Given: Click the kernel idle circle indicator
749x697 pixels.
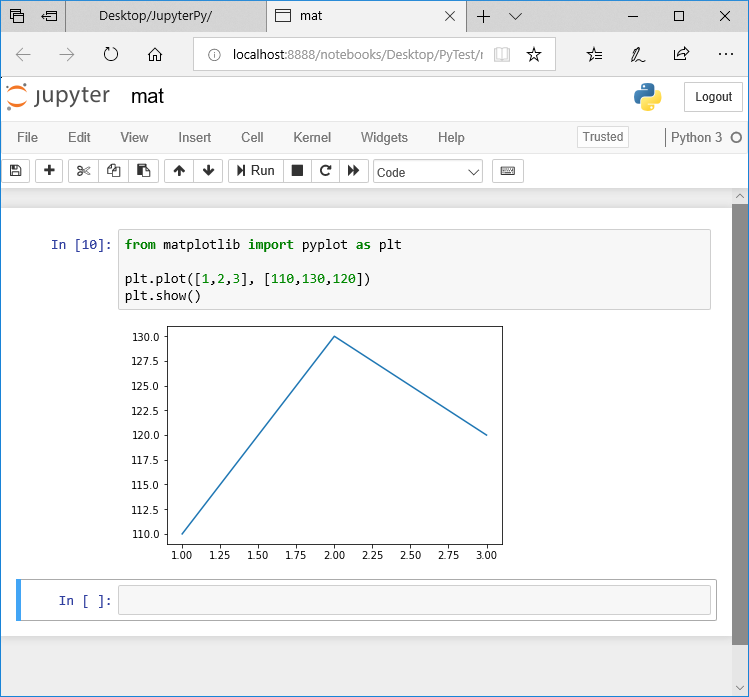Looking at the screenshot, I should click(736, 138).
